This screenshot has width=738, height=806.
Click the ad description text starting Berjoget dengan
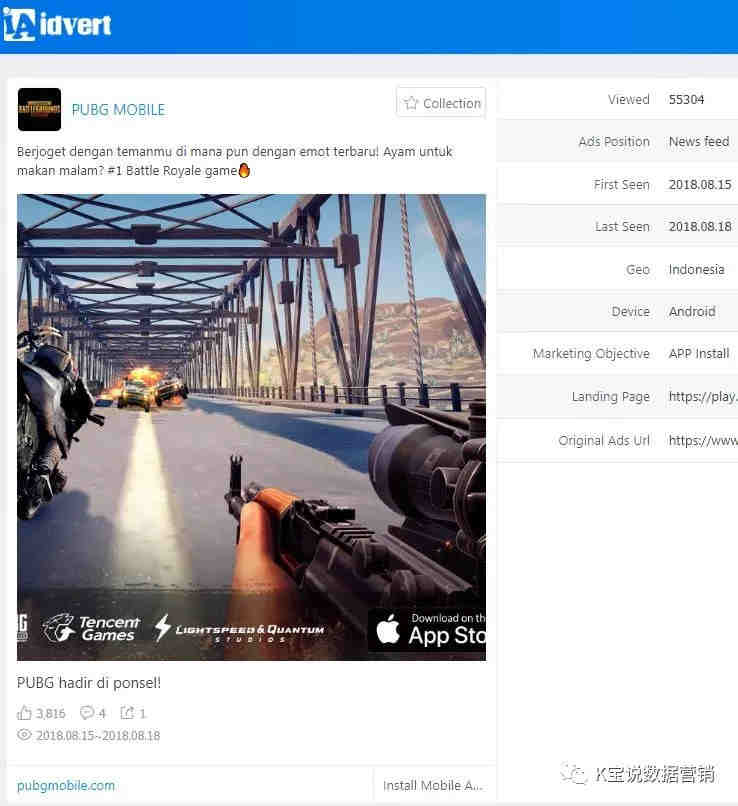coord(235,161)
